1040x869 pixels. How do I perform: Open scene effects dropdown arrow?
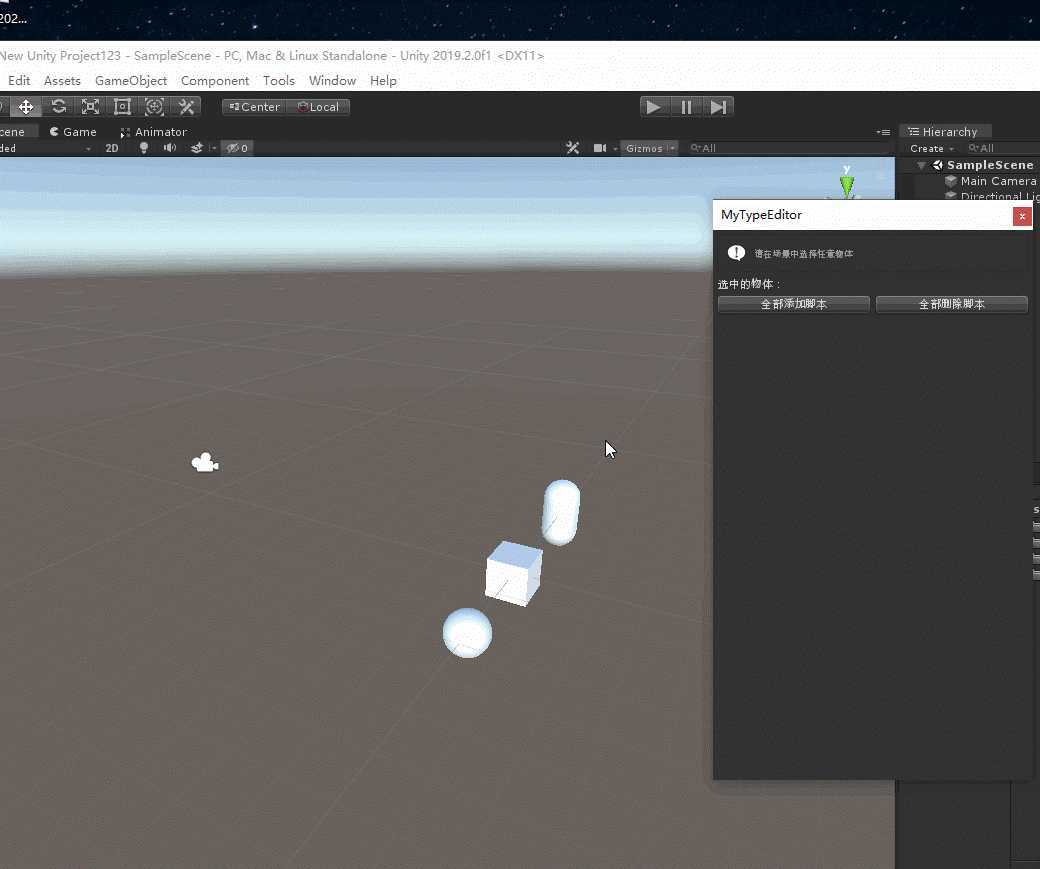point(212,148)
